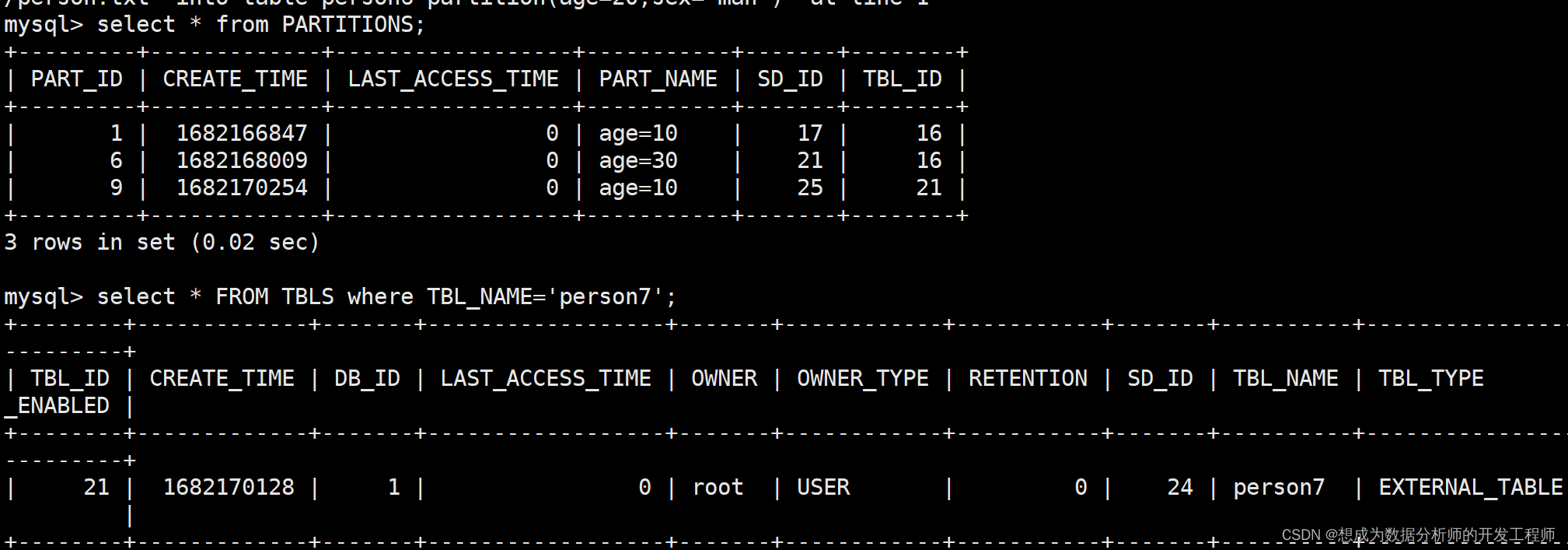
Task: Click CREATE_TIME header in the PARTITIONS result
Action: tap(236, 79)
